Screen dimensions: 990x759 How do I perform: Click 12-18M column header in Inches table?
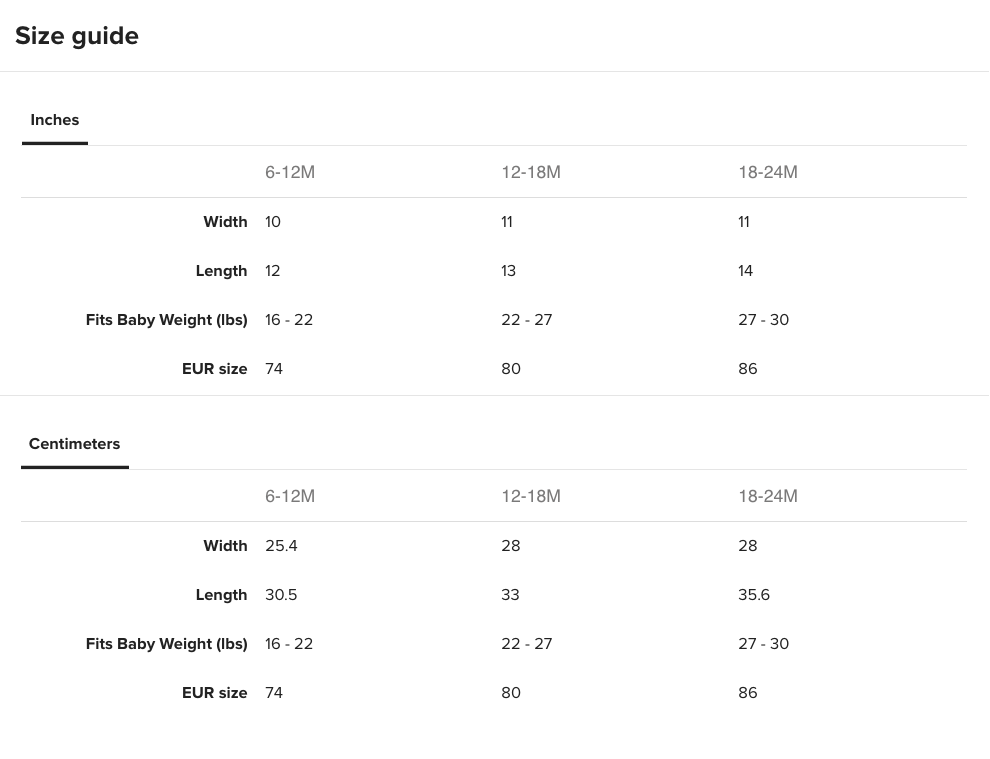coord(531,172)
